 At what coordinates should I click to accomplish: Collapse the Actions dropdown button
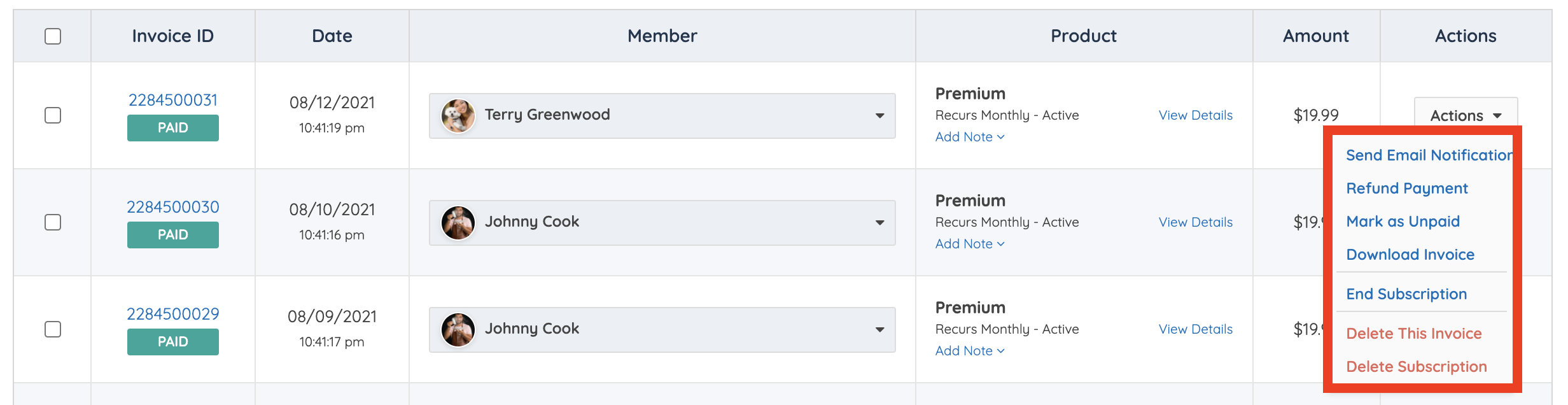click(1466, 115)
